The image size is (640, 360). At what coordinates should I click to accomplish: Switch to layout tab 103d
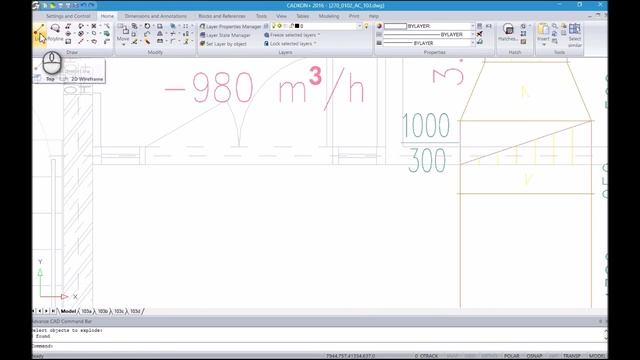pos(135,311)
